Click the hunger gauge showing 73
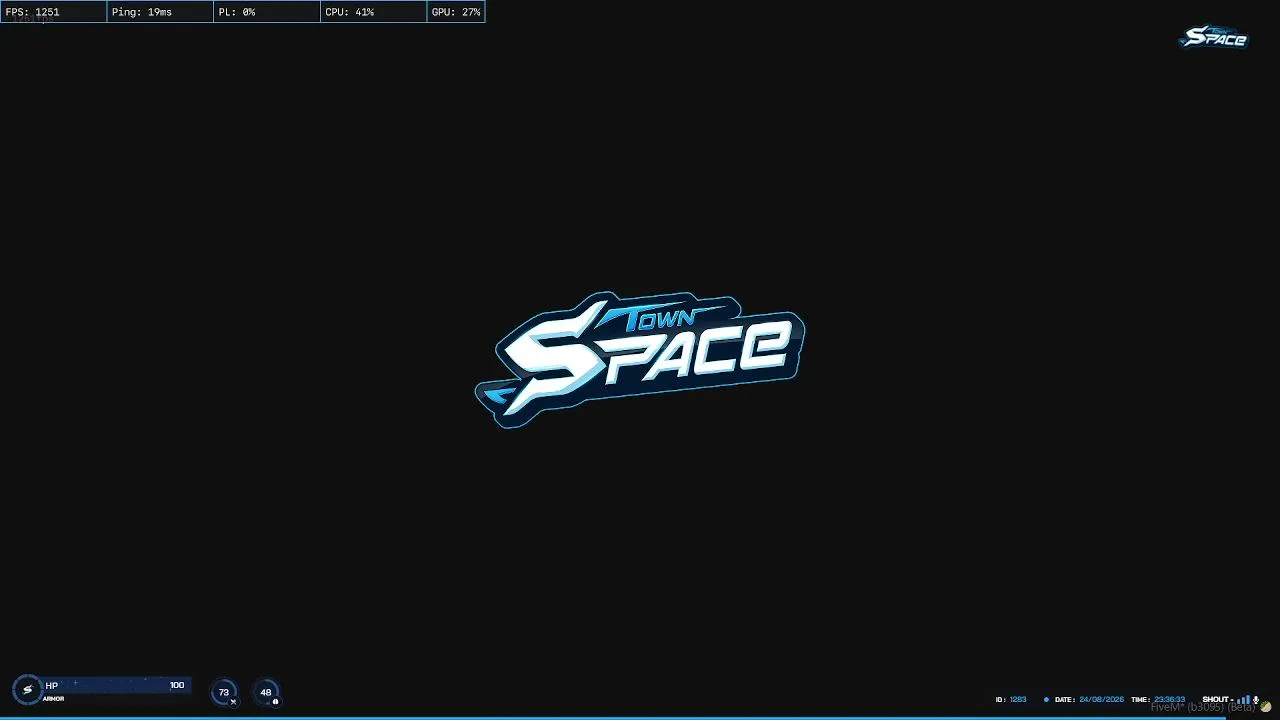Image resolution: width=1280 pixels, height=720 pixels. [x=224, y=692]
